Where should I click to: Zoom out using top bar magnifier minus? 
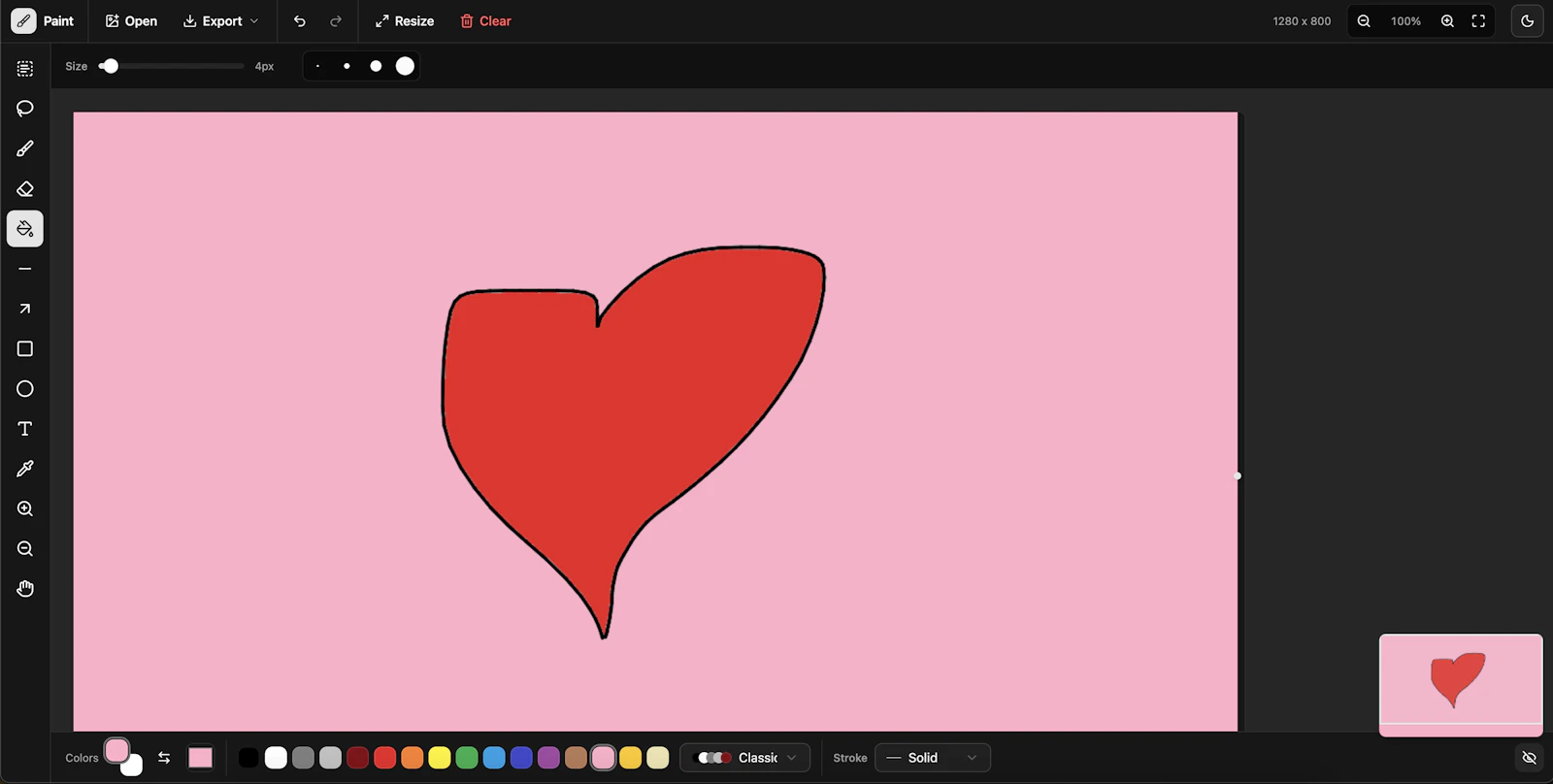click(x=1364, y=21)
